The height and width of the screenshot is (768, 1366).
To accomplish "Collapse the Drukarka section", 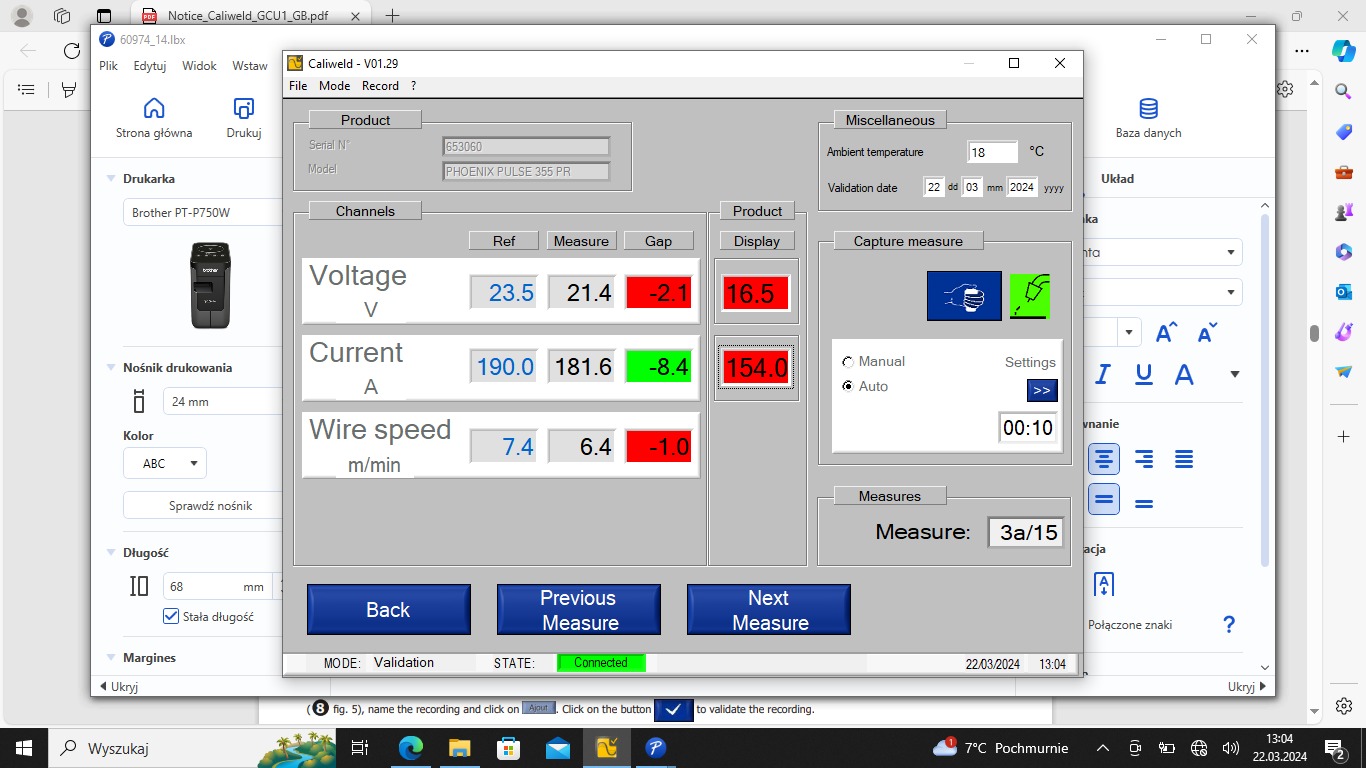I will click(111, 179).
